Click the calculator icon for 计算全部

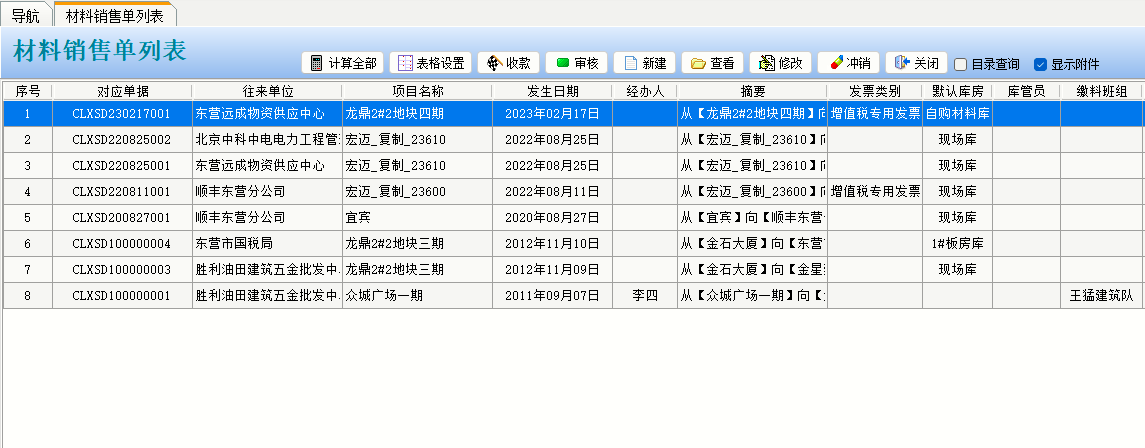316,63
